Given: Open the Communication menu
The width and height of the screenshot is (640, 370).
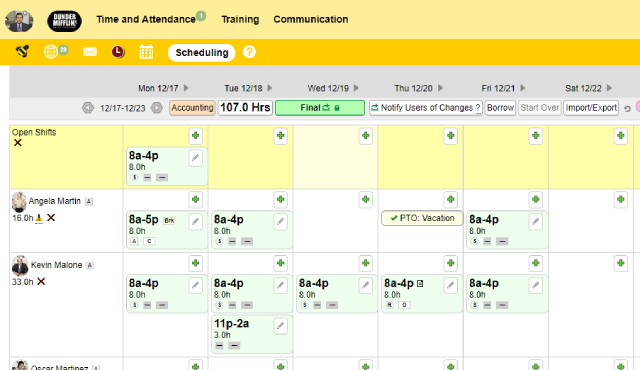Looking at the screenshot, I should 311,19.
